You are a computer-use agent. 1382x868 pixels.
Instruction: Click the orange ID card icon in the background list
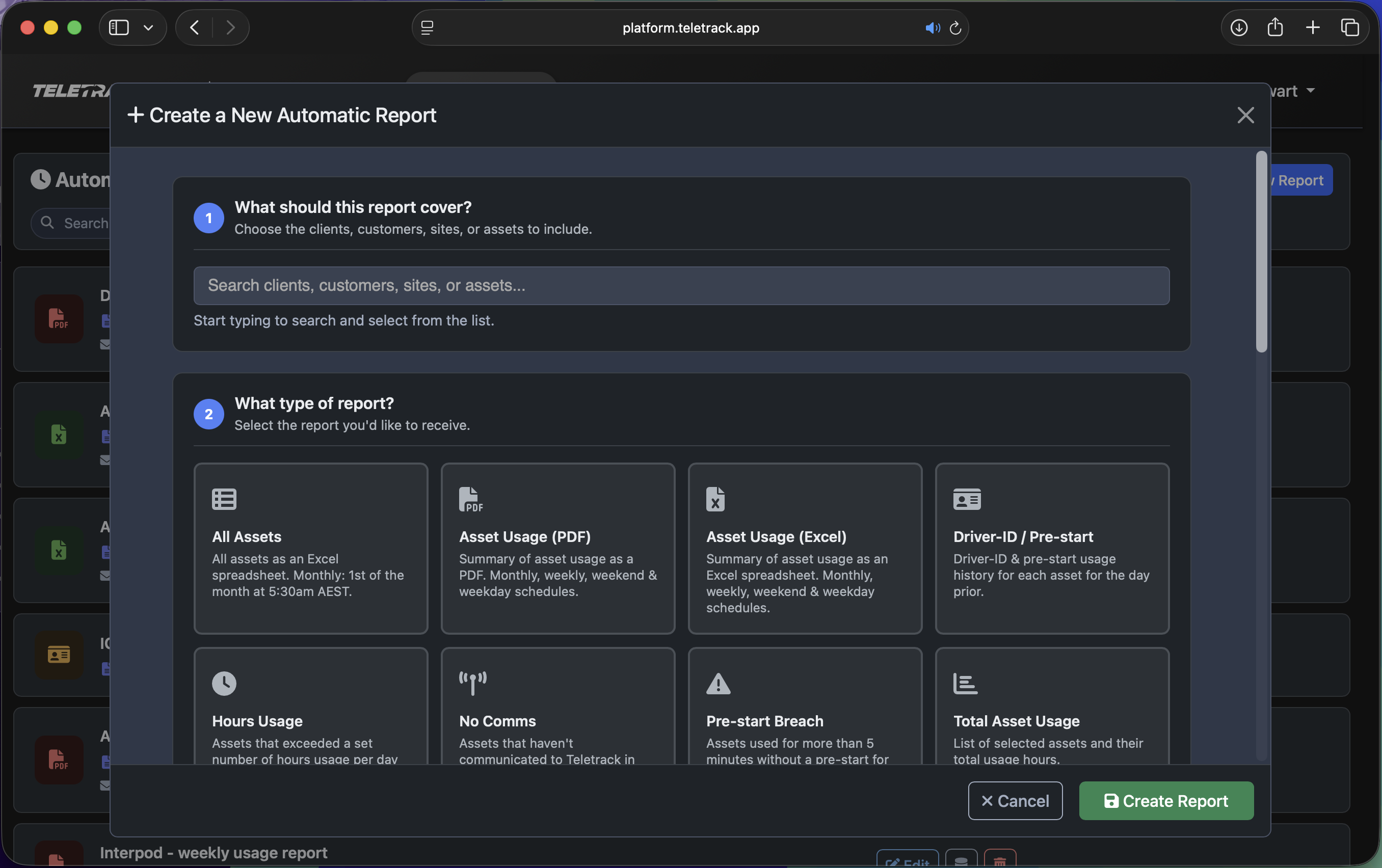59,655
